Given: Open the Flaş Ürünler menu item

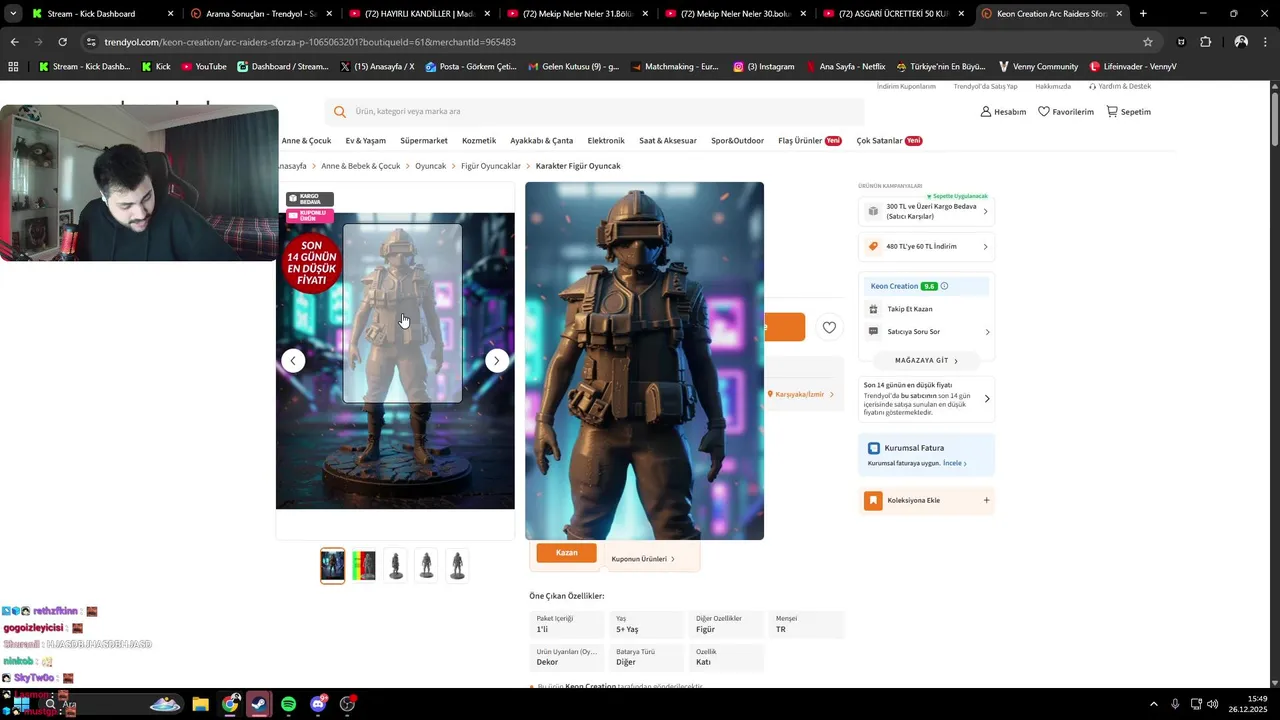Looking at the screenshot, I should click(x=809, y=141).
